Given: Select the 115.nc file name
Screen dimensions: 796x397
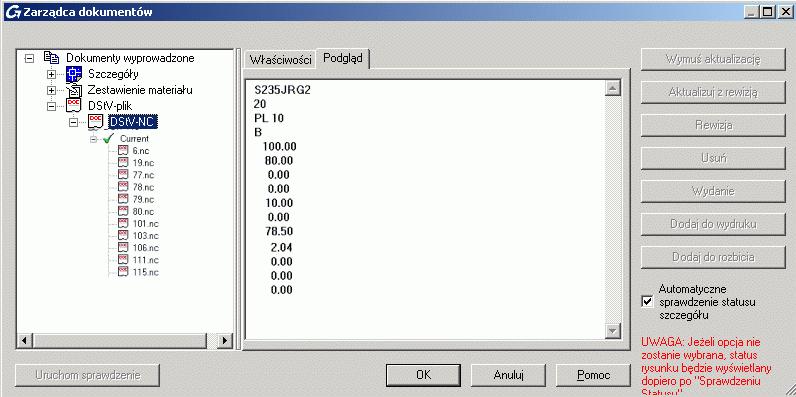Looking at the screenshot, I should click(146, 272).
